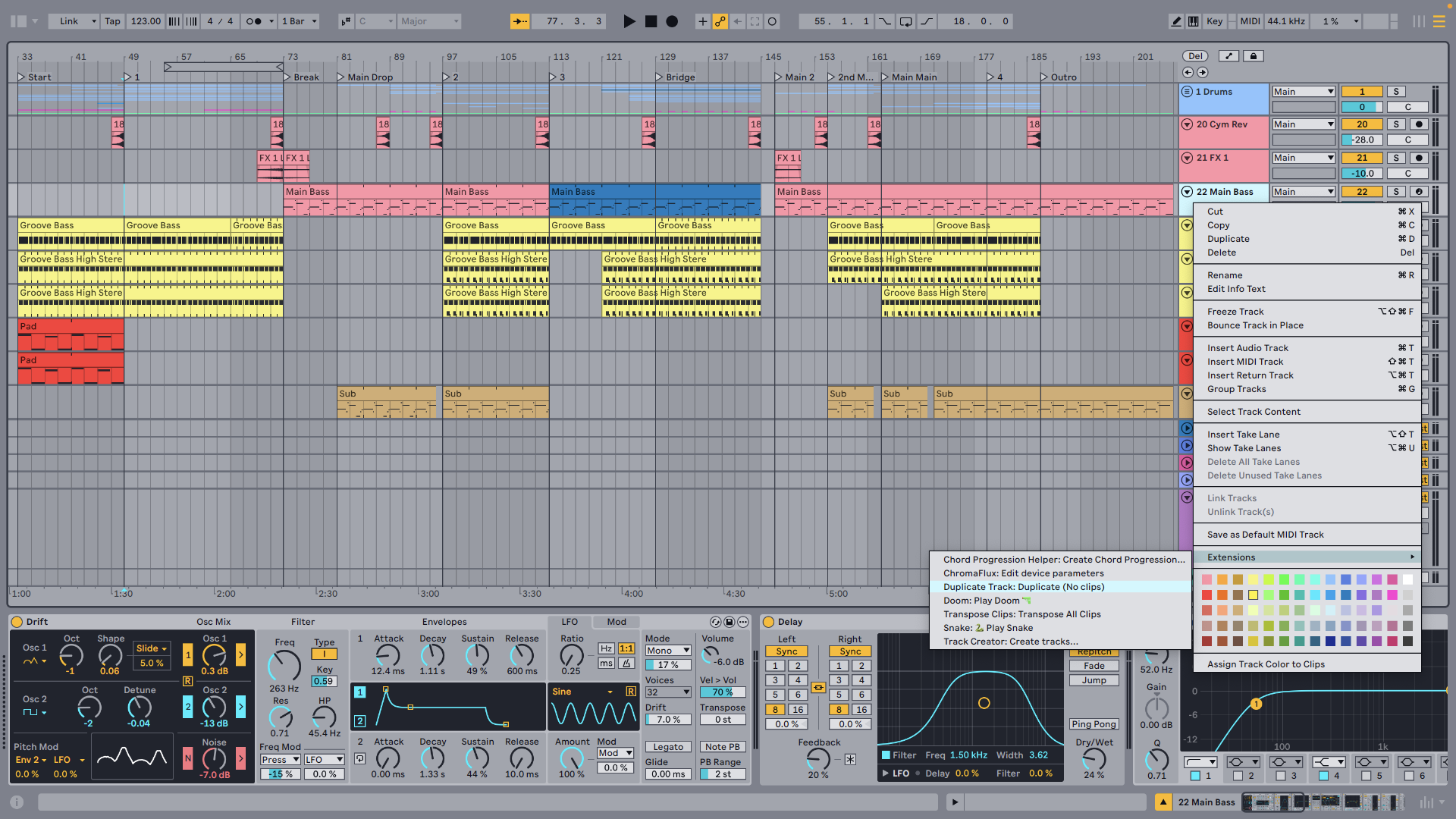Choose Duplicate from the context menu
Viewport: 1456px width, 819px height.
click(1228, 239)
